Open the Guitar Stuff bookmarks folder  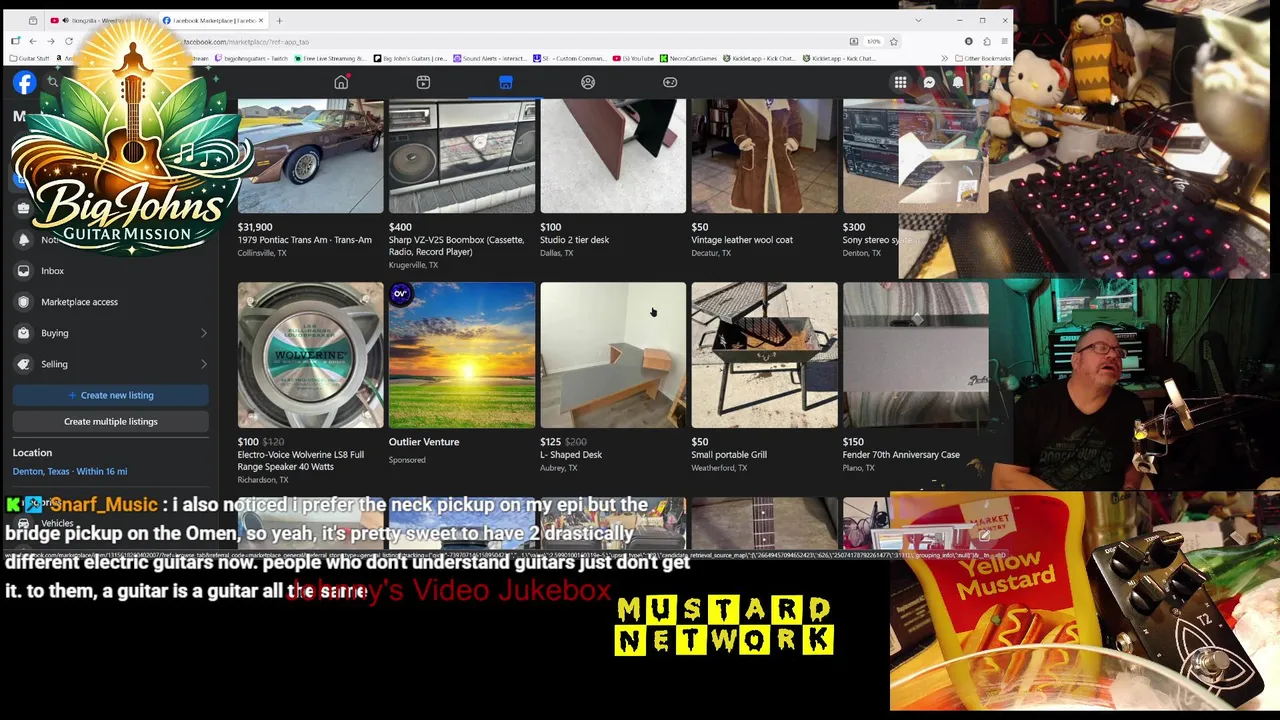29,58
